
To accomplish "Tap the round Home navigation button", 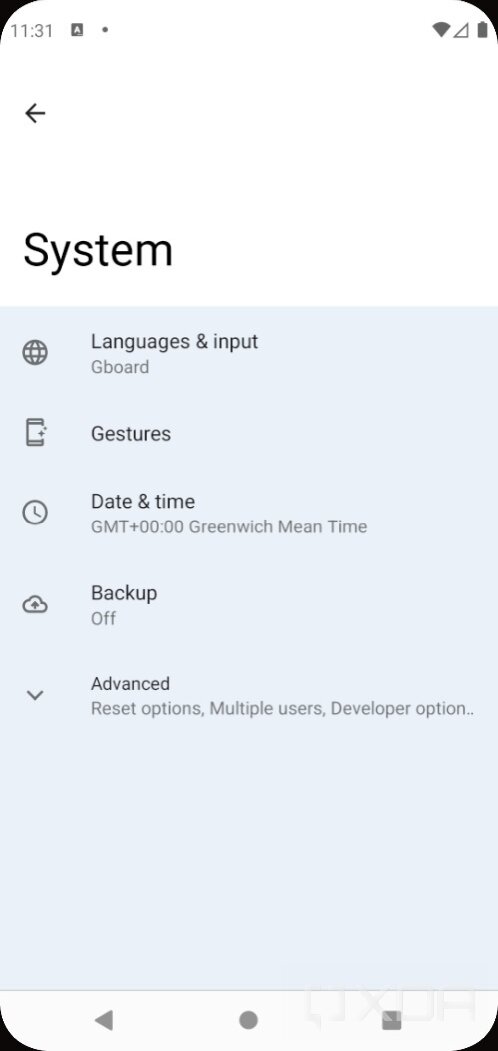I will pyautogui.click(x=249, y=1020).
